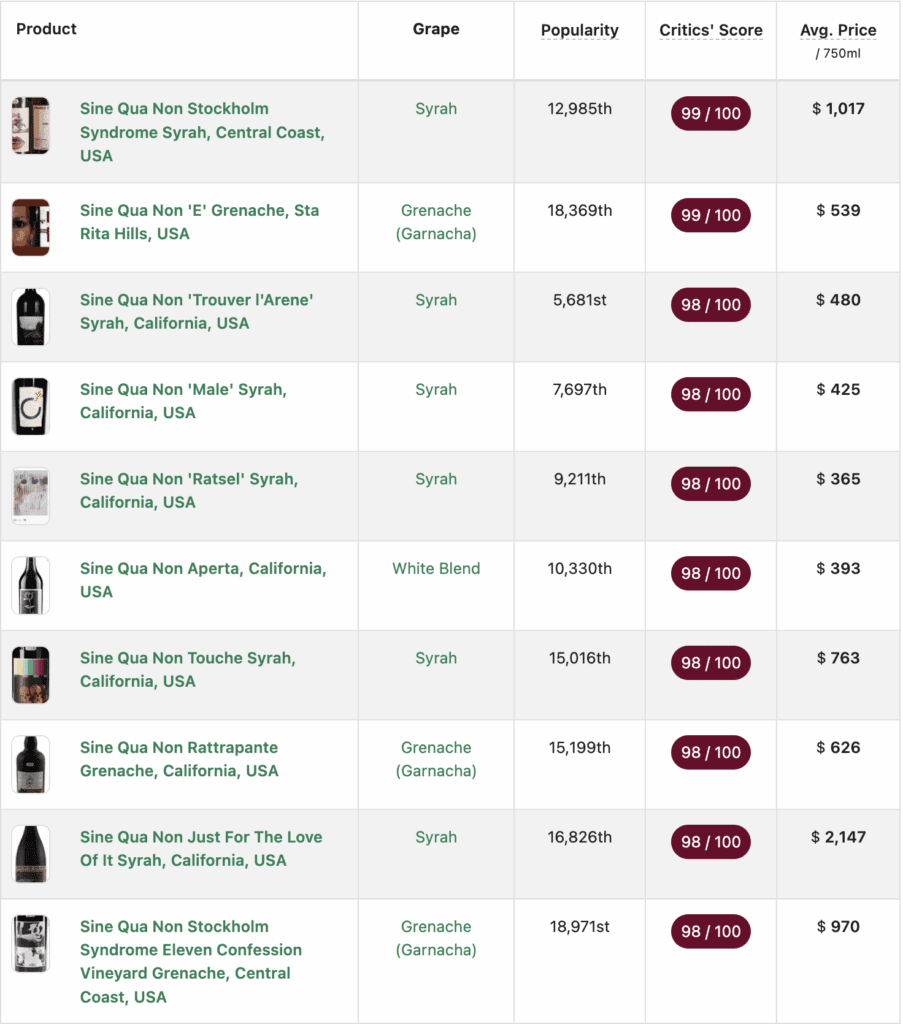Sort by the Popularity column header
The image size is (903, 1024).
[579, 30]
